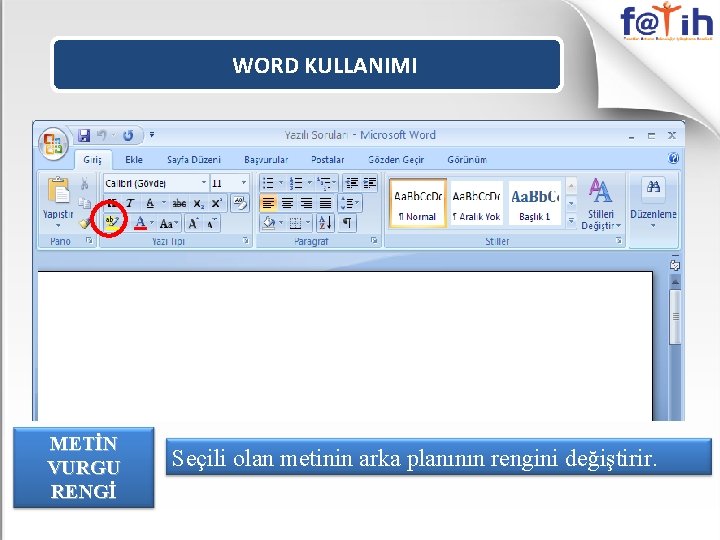Select the Başlık 1 style
720x540 pixels.
coord(535,203)
